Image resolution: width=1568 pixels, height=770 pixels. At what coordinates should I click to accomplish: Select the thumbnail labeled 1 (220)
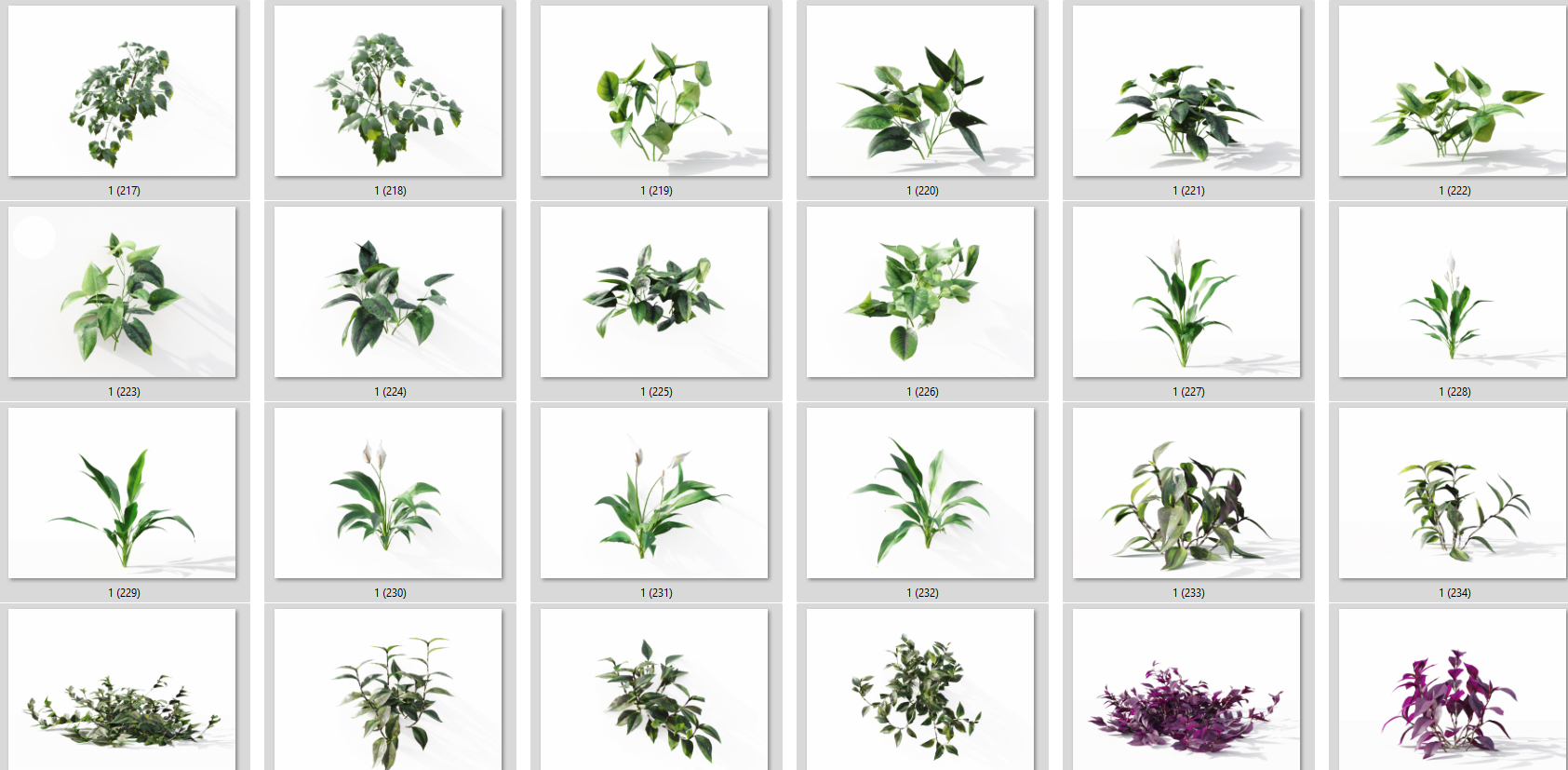click(x=920, y=90)
